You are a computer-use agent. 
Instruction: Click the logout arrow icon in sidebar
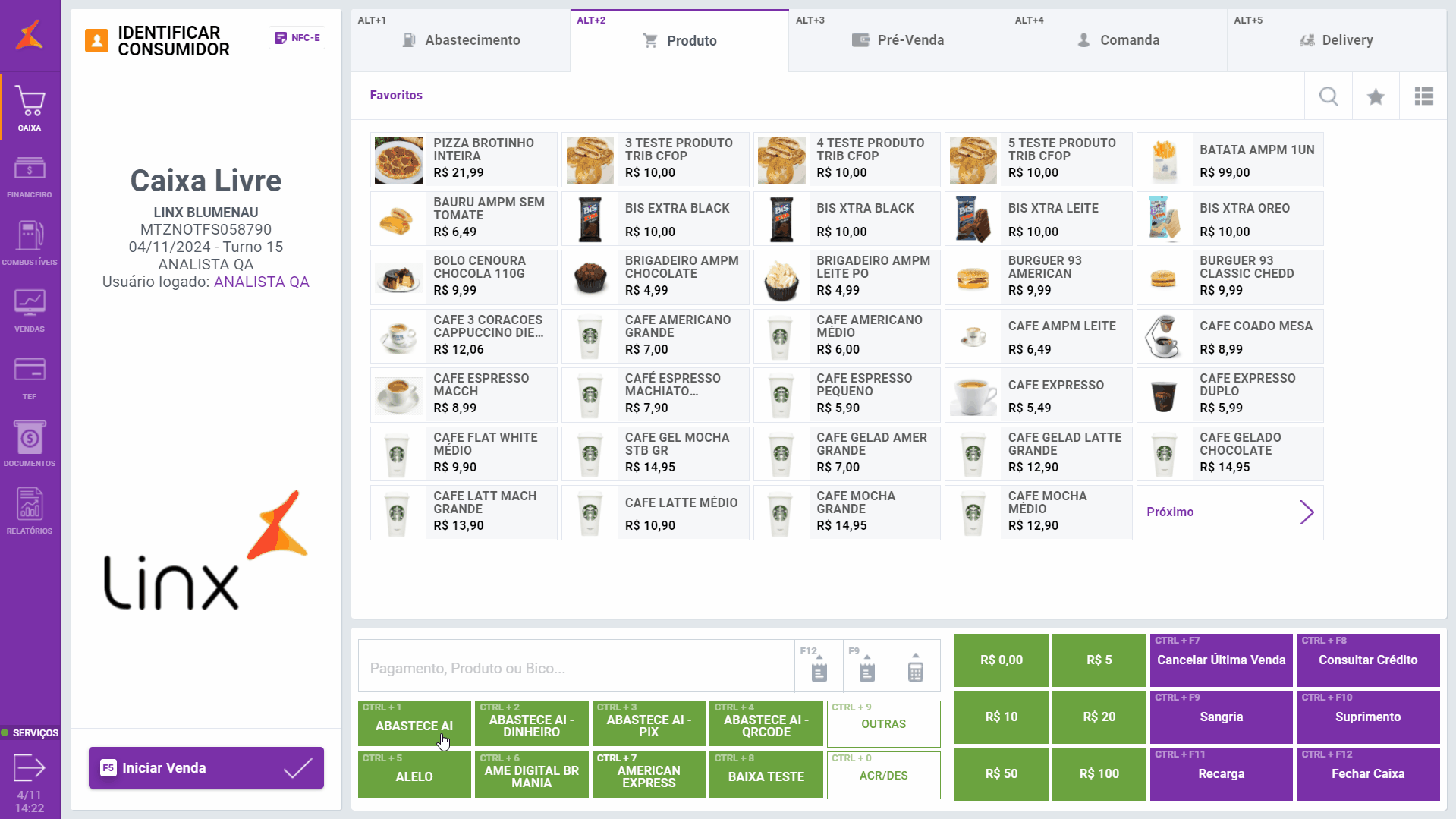click(x=30, y=767)
